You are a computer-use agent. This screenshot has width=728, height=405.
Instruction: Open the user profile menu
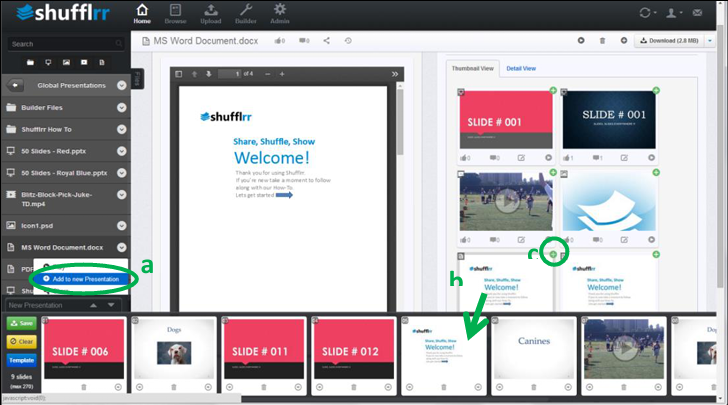click(671, 13)
